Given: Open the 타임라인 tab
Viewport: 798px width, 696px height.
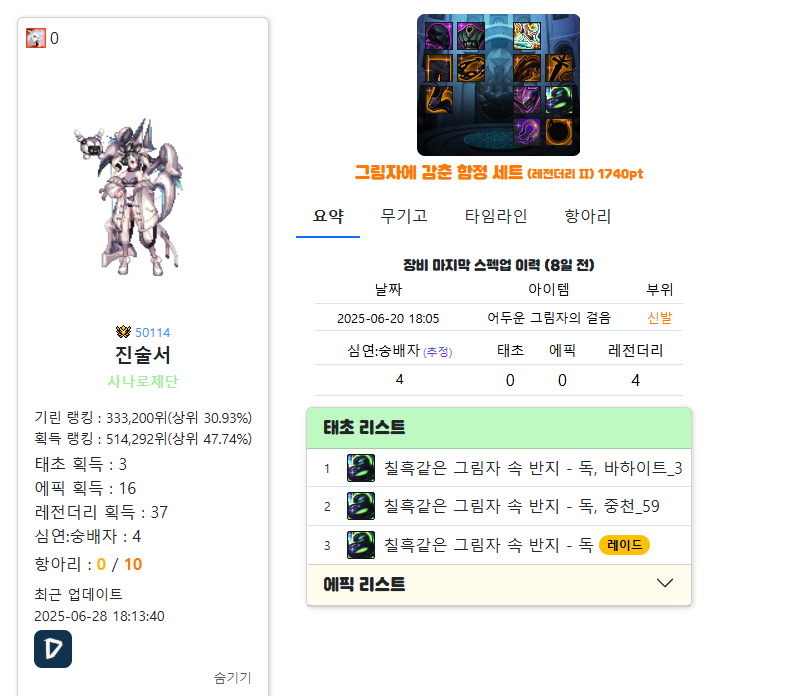Looking at the screenshot, I should [496, 216].
